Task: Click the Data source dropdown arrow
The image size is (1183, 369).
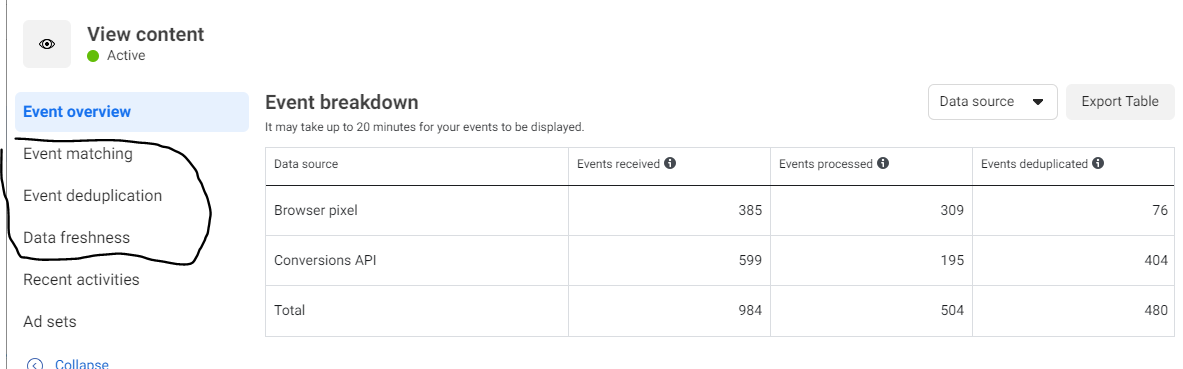Action: coord(1037,103)
